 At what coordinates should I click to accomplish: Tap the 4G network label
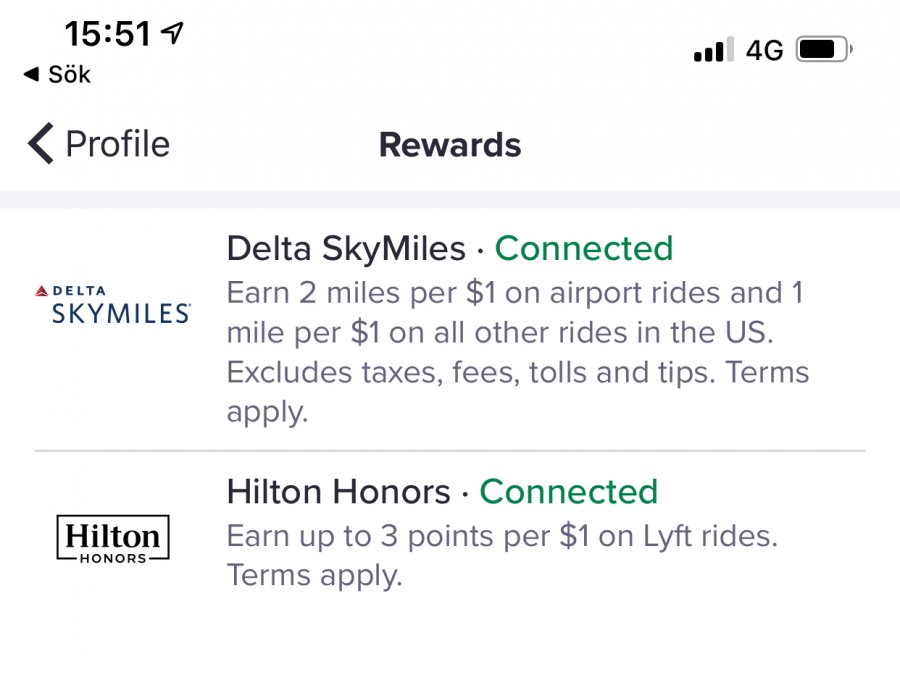[x=765, y=50]
